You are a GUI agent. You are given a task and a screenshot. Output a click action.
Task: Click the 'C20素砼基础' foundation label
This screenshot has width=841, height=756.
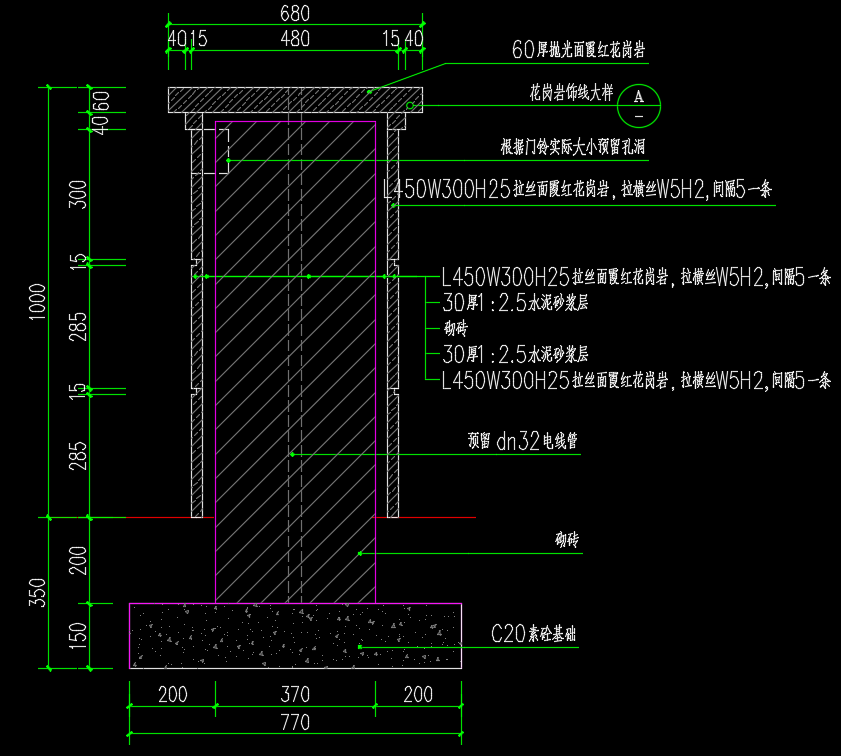pos(533,634)
